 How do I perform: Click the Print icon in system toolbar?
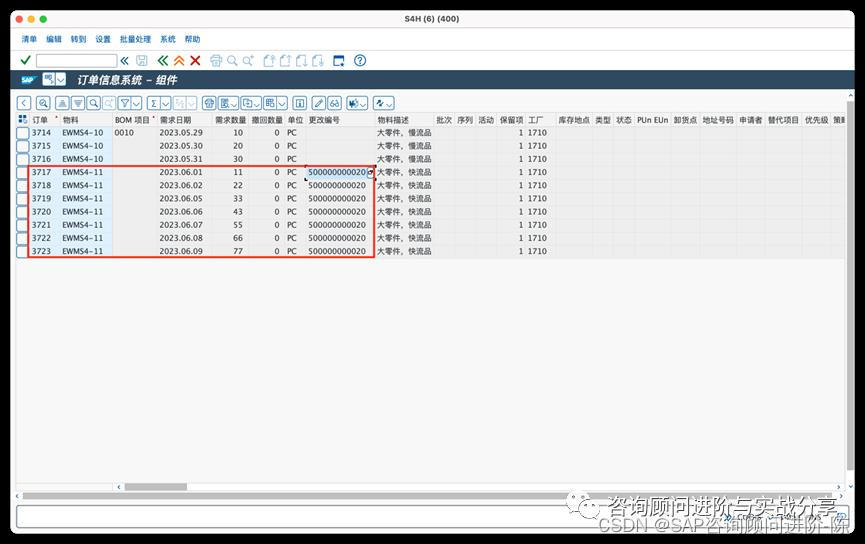pyautogui.click(x=216, y=61)
